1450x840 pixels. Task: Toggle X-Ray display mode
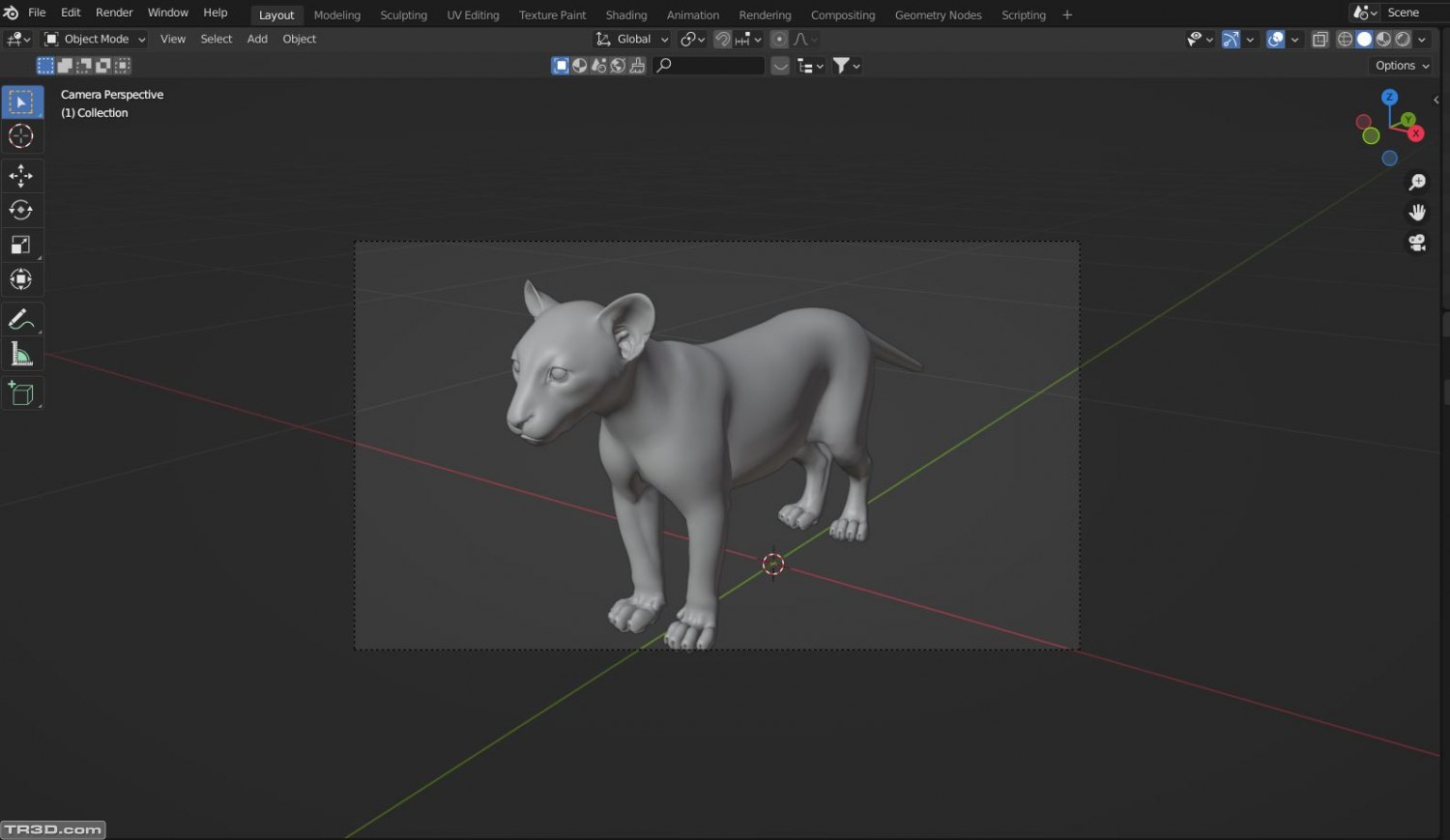[x=1320, y=40]
